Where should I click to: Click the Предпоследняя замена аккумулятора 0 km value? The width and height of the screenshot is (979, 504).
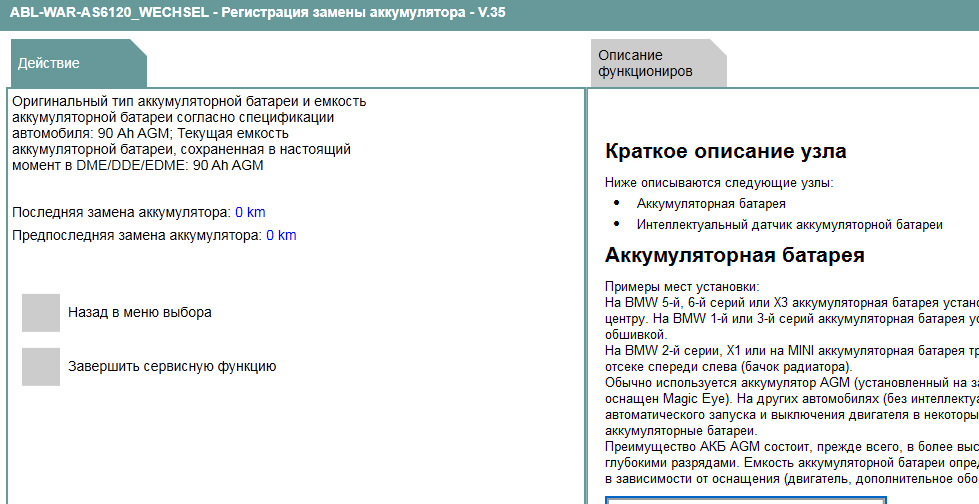(x=282, y=235)
